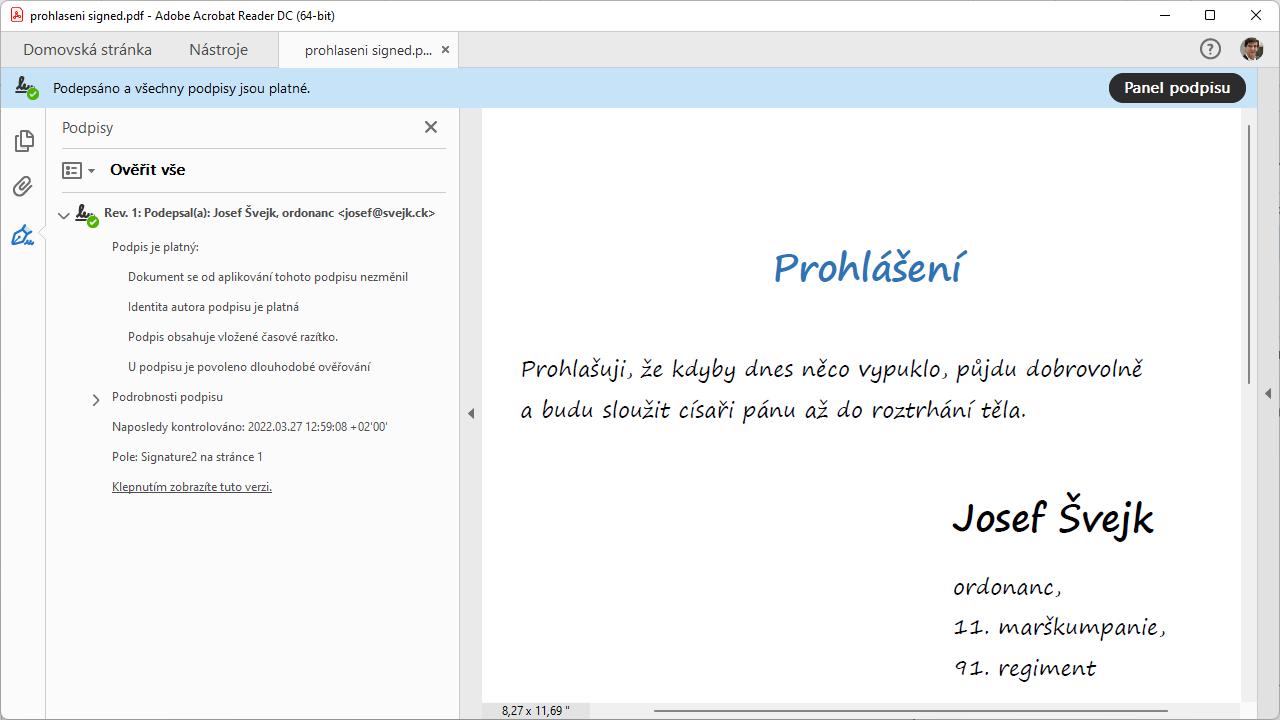Switch to Domovská stránka tab
Viewport: 1280px width, 720px height.
click(87, 49)
